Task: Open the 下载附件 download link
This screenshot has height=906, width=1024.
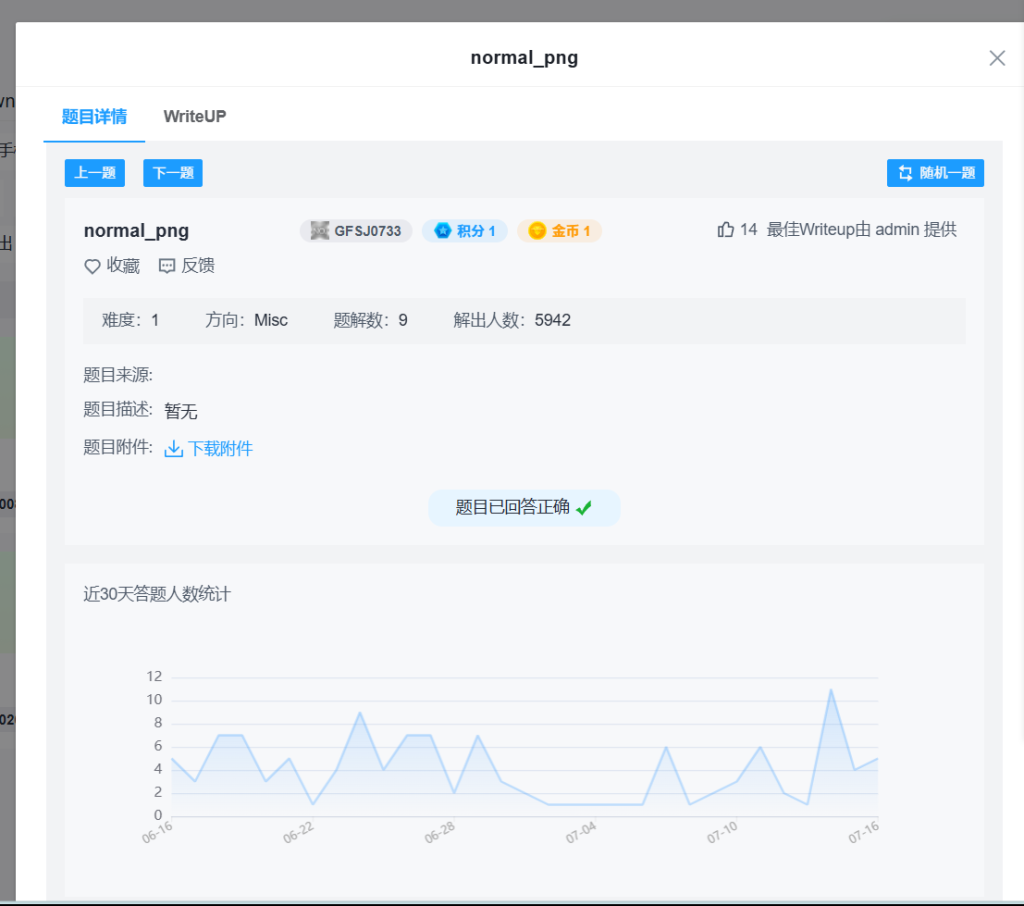Action: point(220,449)
